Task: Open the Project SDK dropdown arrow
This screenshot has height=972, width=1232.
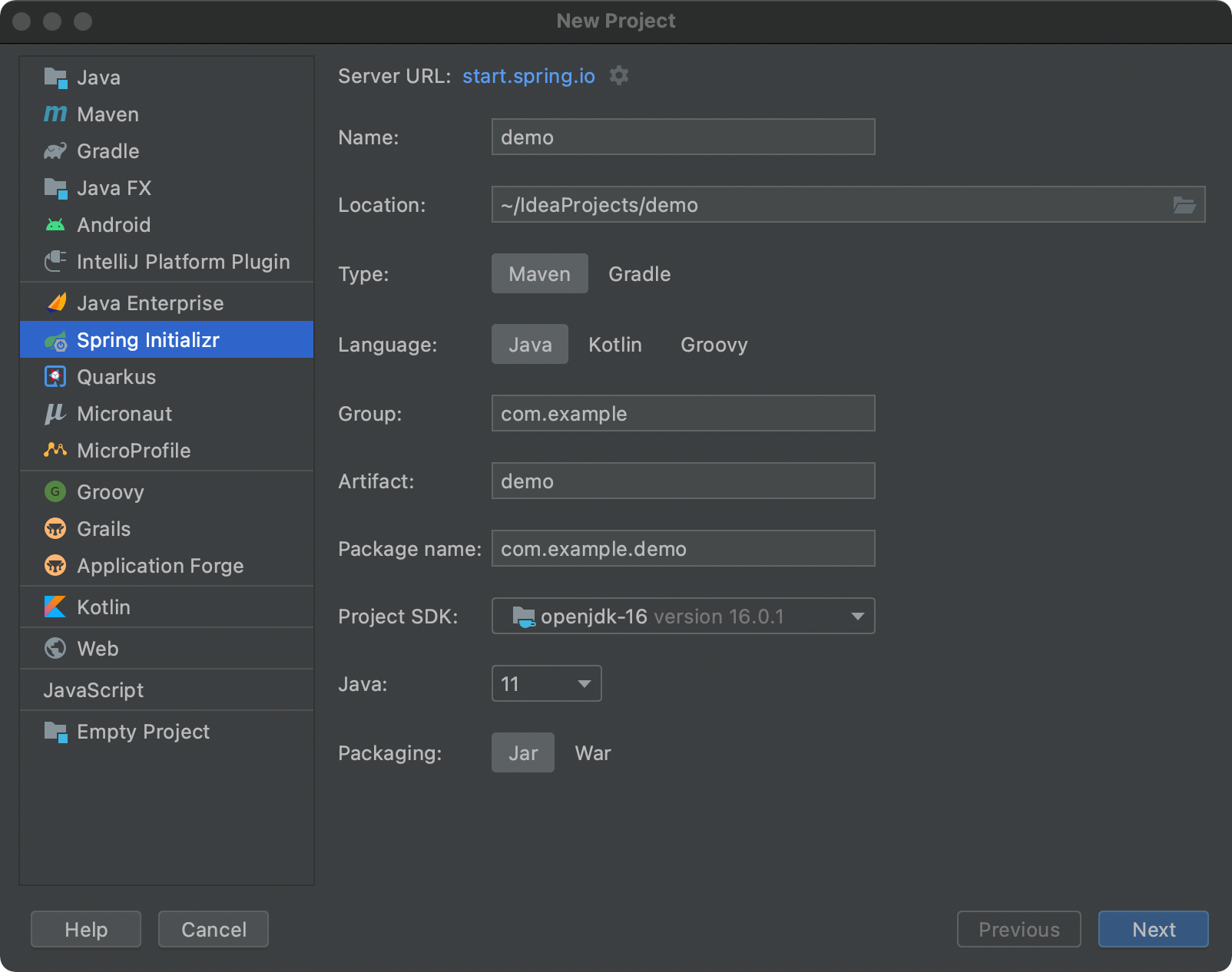Action: click(858, 617)
